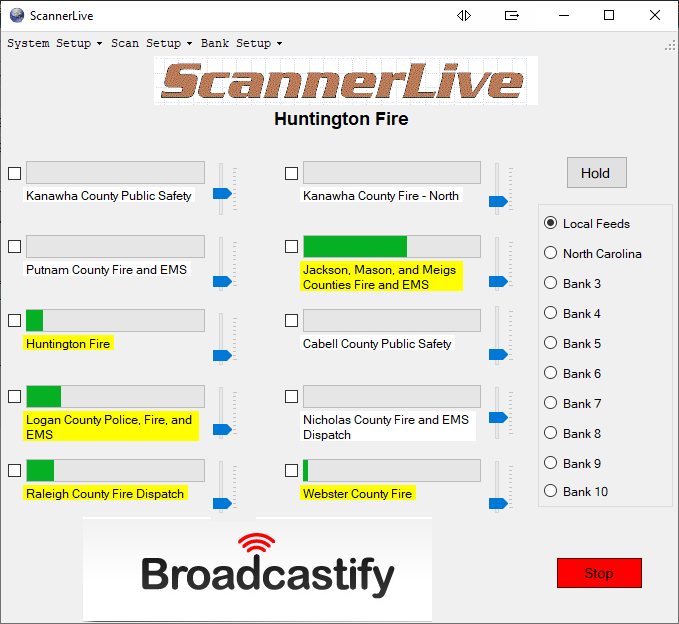The width and height of the screenshot is (679, 624).
Task: Select the Local Feeds radio button
Action: click(x=550, y=223)
